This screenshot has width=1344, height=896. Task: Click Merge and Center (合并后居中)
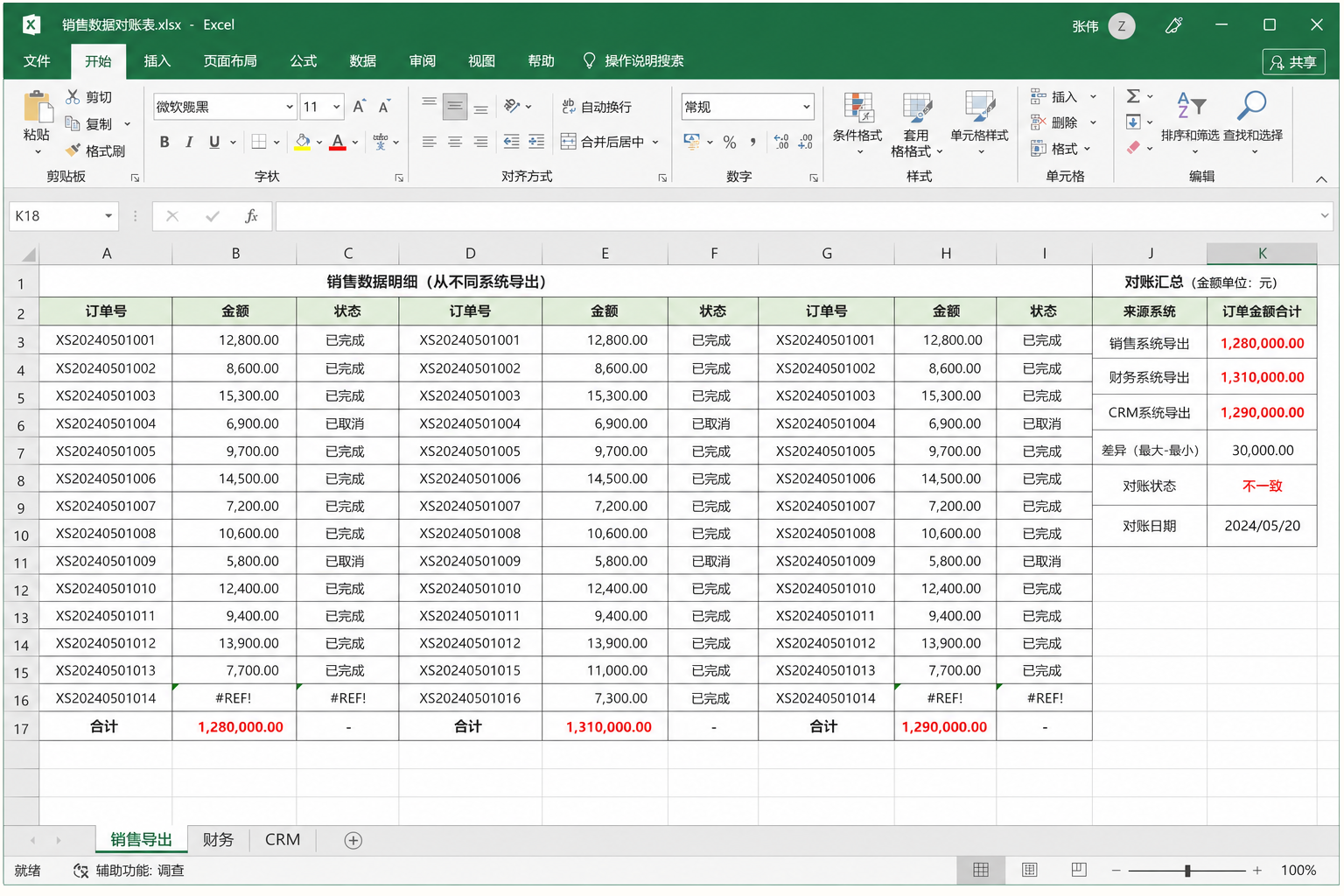coord(602,142)
